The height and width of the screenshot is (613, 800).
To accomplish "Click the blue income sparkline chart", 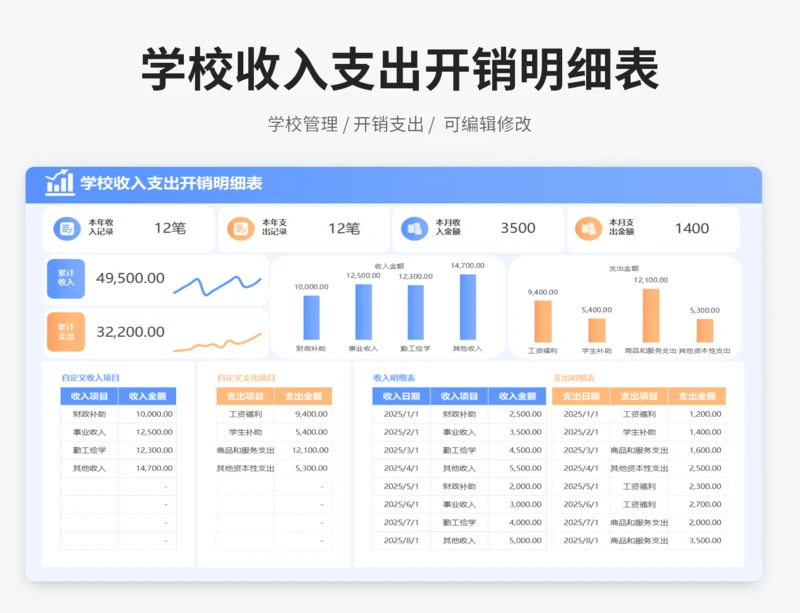I will click(x=217, y=286).
